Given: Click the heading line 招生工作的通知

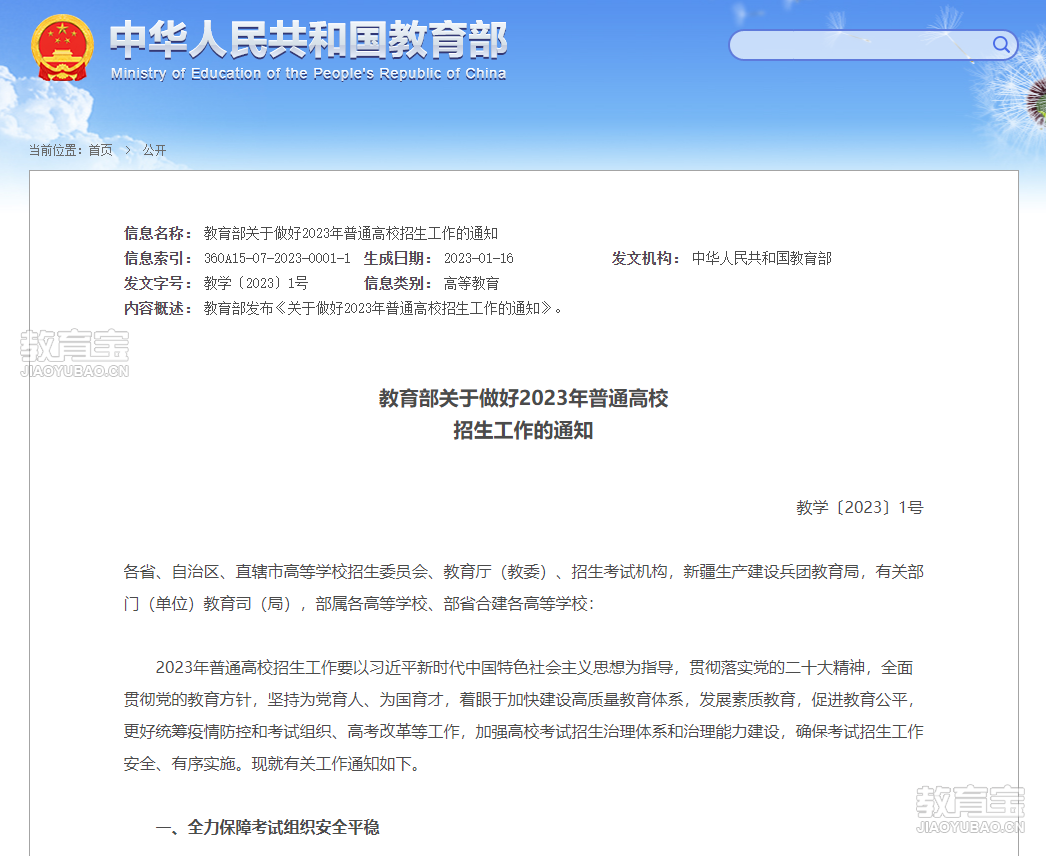Looking at the screenshot, I should pos(524,430).
